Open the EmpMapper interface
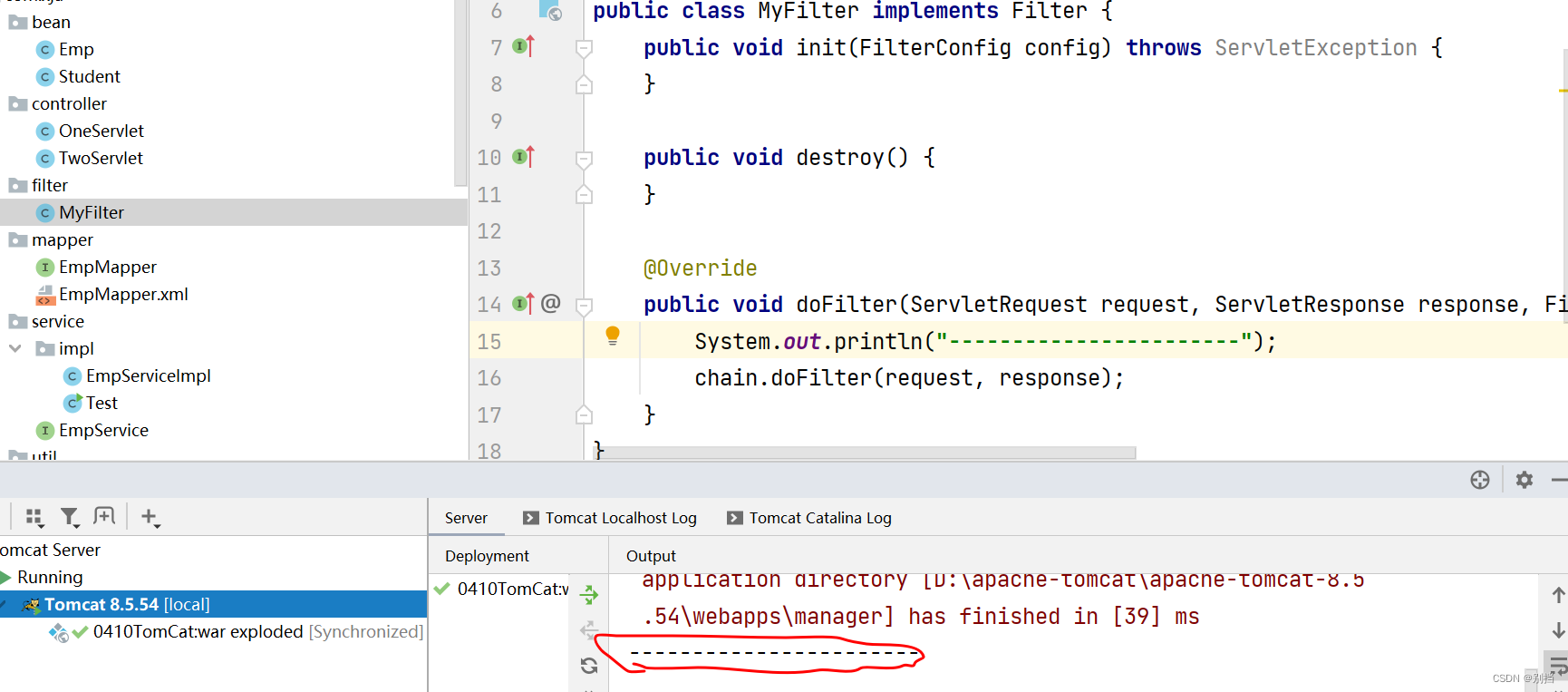 107,267
